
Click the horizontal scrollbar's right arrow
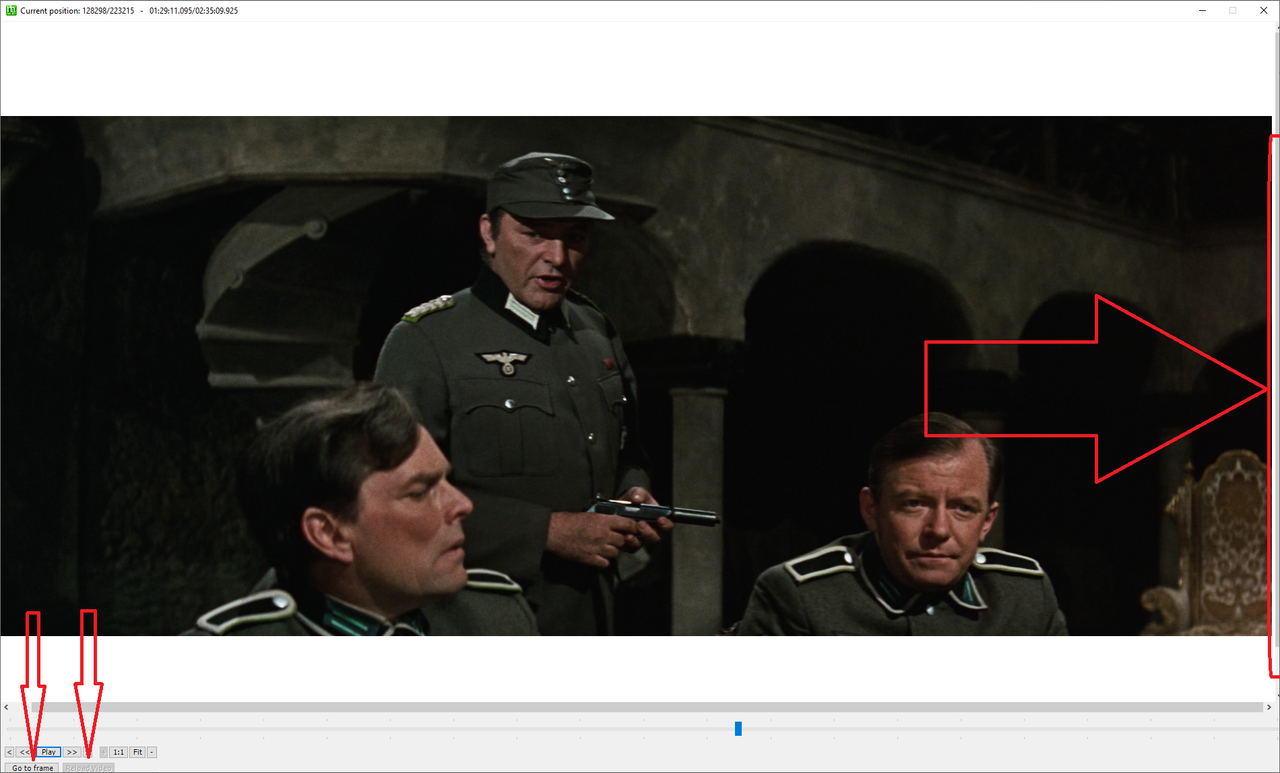click(1268, 707)
